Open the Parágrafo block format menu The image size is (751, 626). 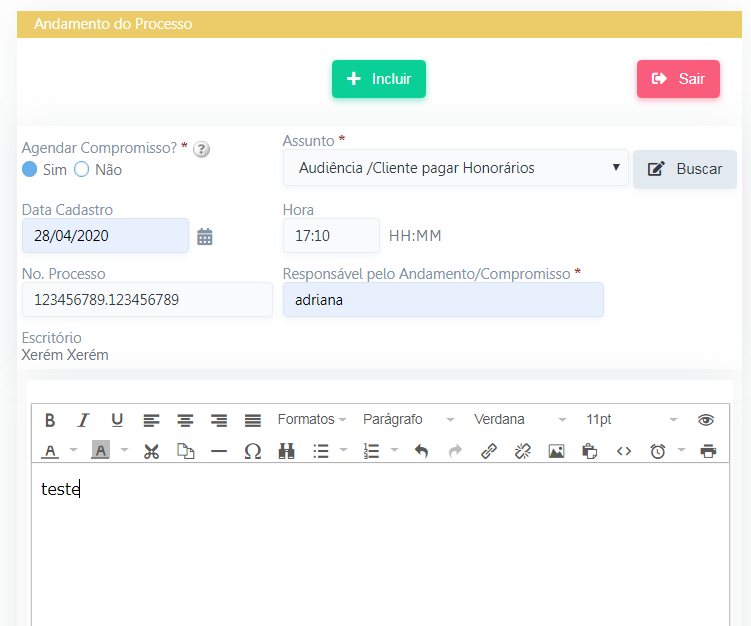(x=408, y=420)
